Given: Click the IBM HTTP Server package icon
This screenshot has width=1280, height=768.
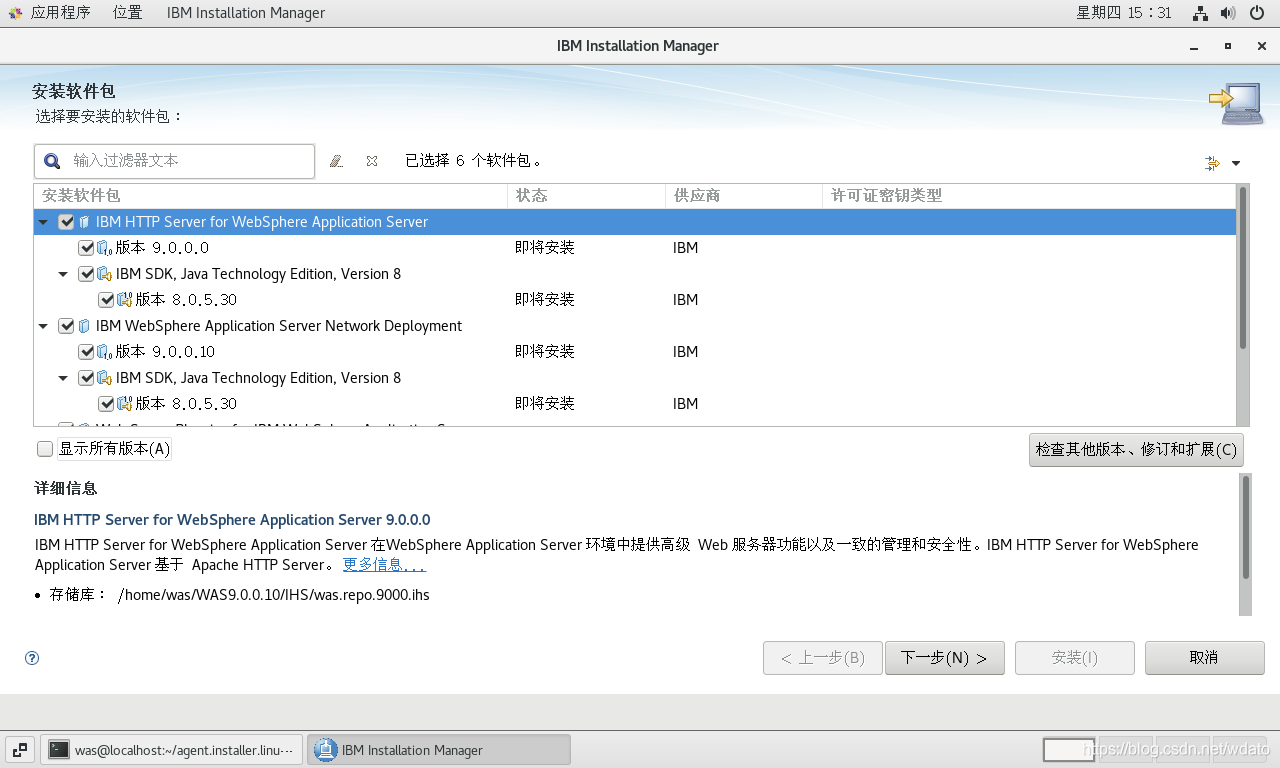Looking at the screenshot, I should coord(85,222).
